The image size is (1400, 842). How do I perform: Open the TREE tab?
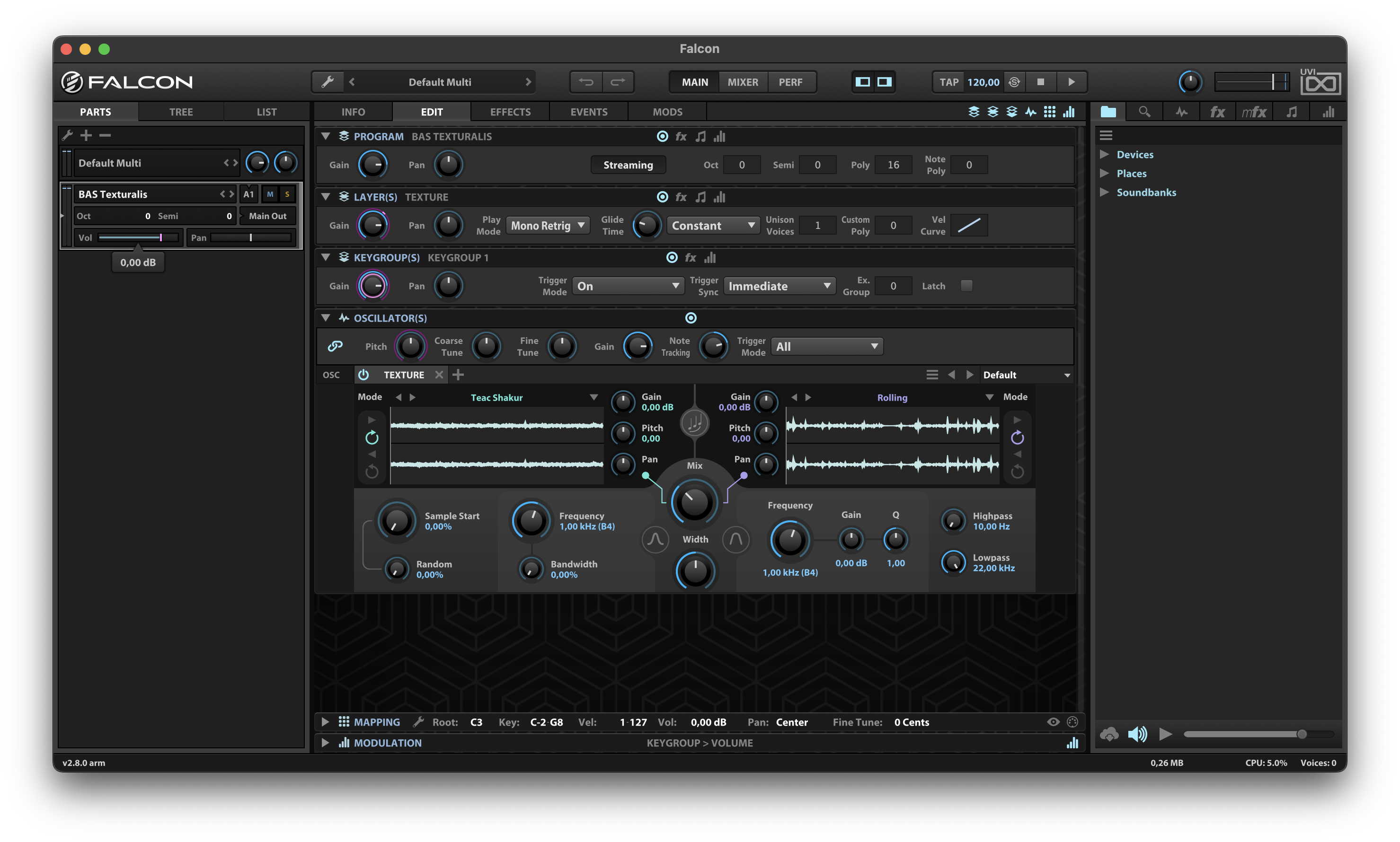point(181,112)
